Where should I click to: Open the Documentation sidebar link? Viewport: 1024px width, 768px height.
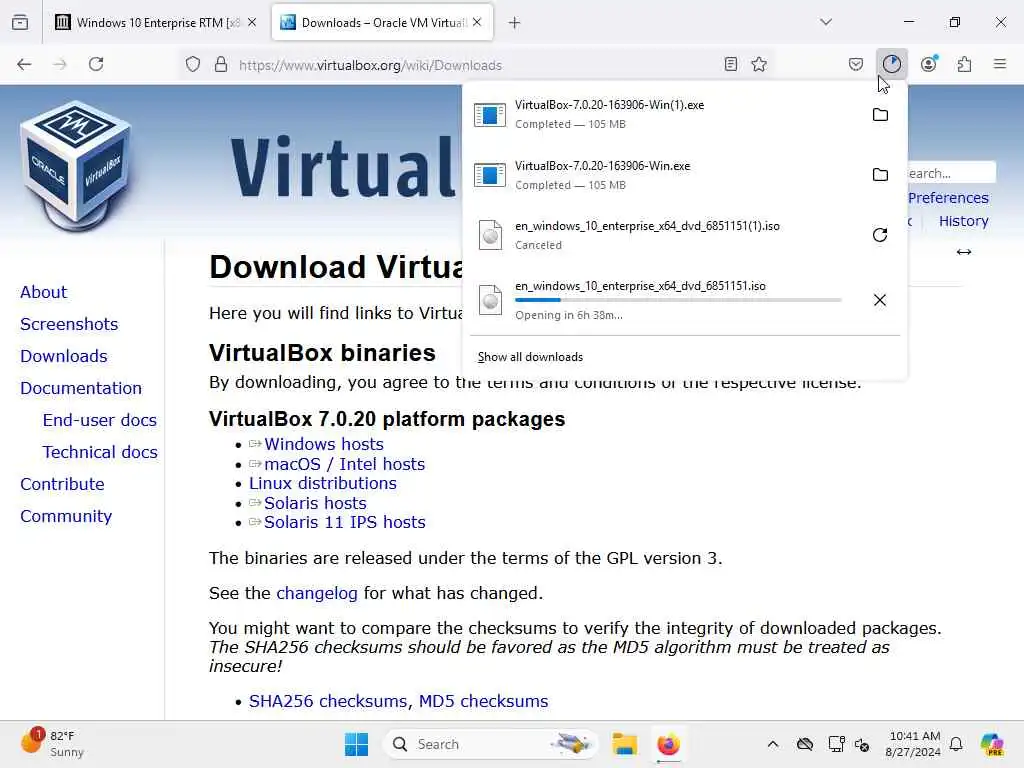pos(81,388)
